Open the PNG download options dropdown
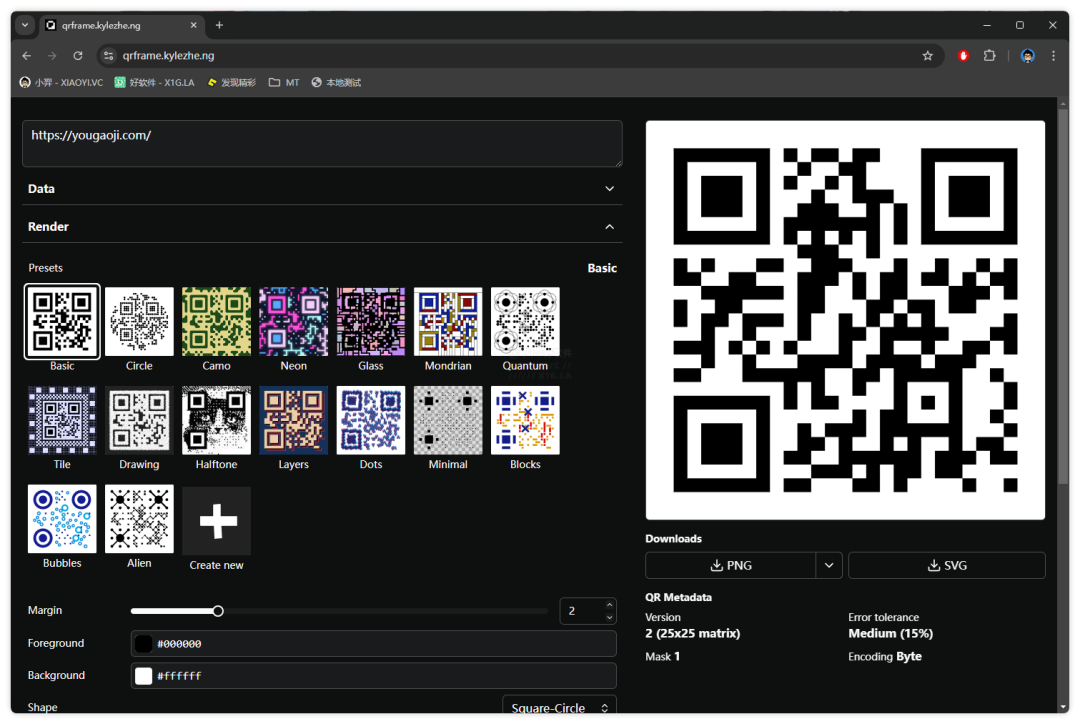Image resolution: width=1080 pixels, height=724 pixels. pyautogui.click(x=829, y=565)
